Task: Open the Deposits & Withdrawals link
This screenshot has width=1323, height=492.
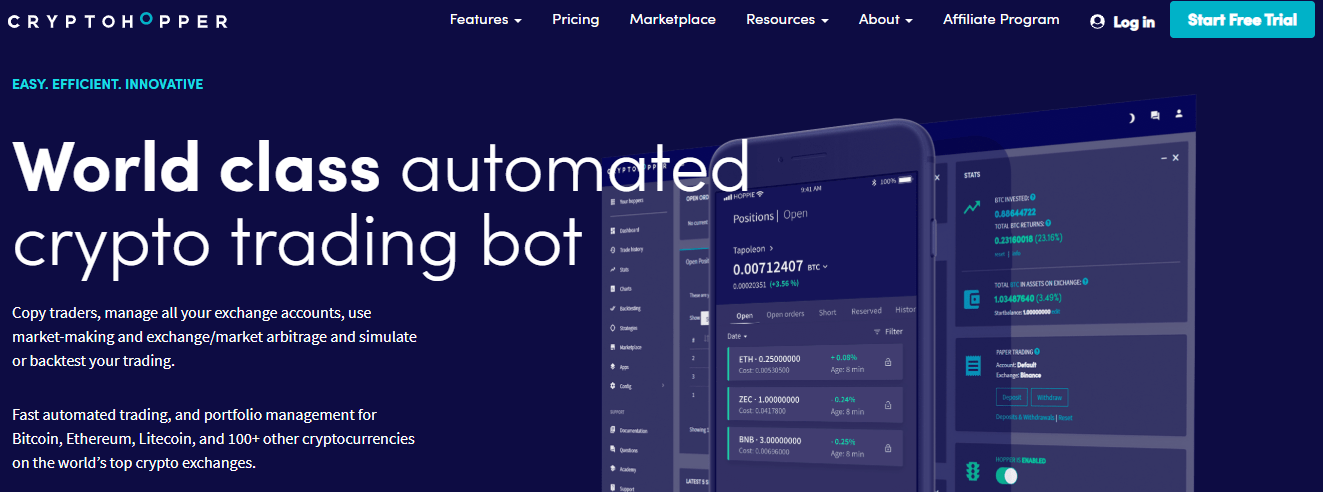Action: [1025, 417]
